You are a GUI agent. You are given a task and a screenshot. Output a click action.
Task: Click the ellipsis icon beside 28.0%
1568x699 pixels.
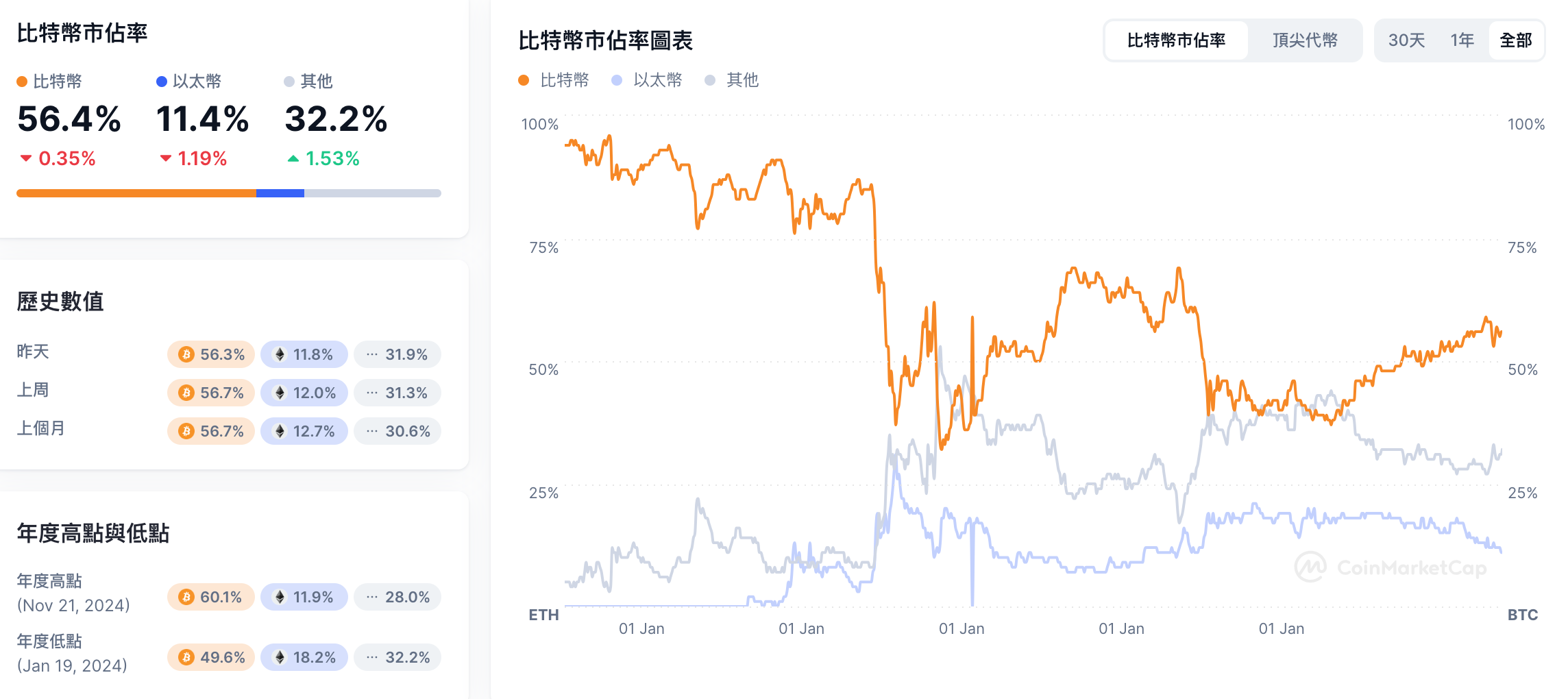(x=371, y=597)
